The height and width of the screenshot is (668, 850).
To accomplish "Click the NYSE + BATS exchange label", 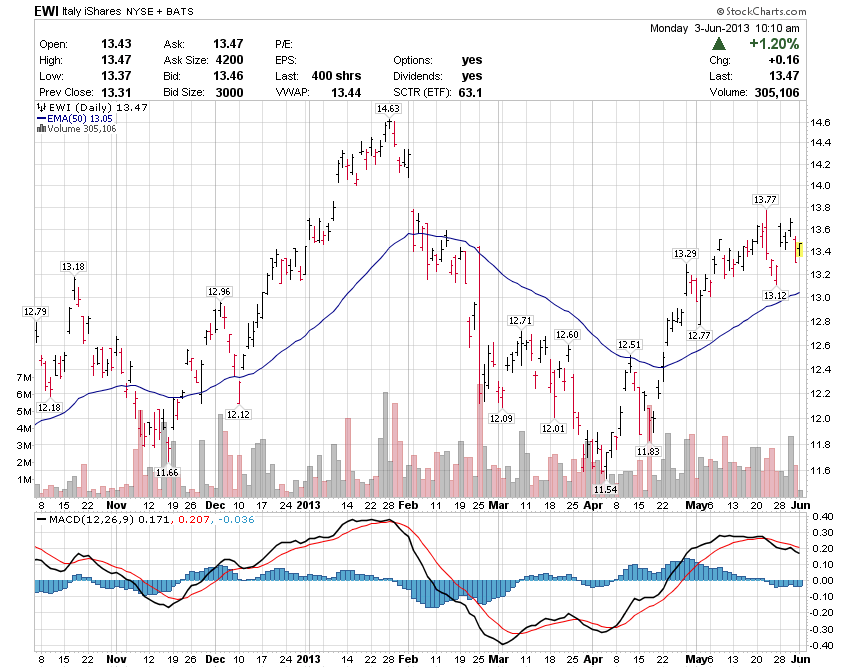I will coord(160,11).
